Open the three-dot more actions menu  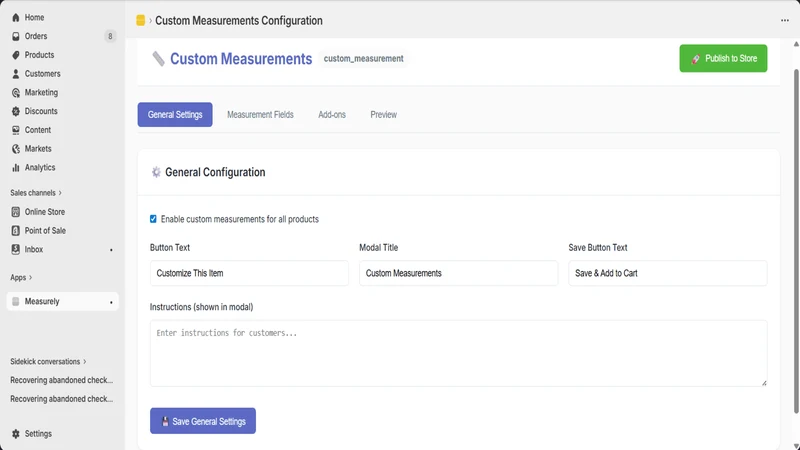point(785,20)
